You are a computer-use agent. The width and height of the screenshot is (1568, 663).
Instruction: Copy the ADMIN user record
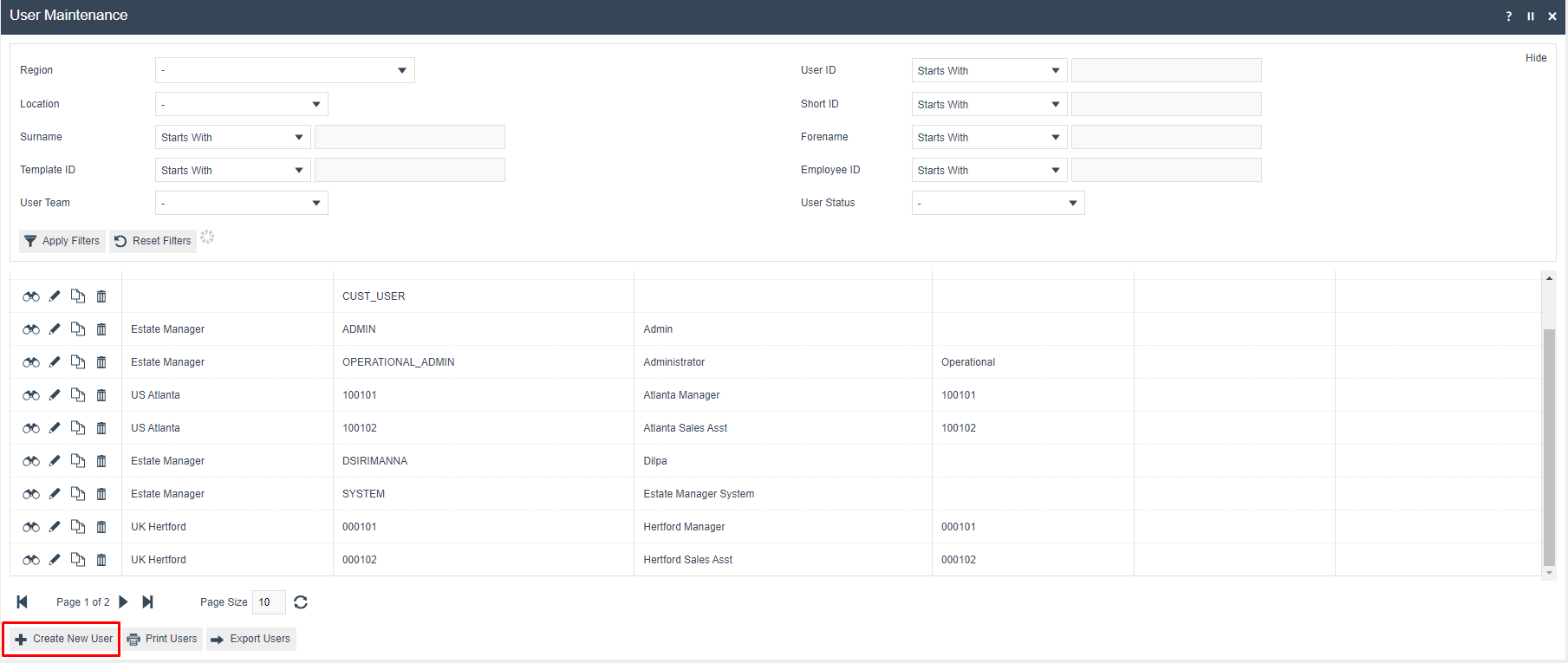click(x=78, y=329)
